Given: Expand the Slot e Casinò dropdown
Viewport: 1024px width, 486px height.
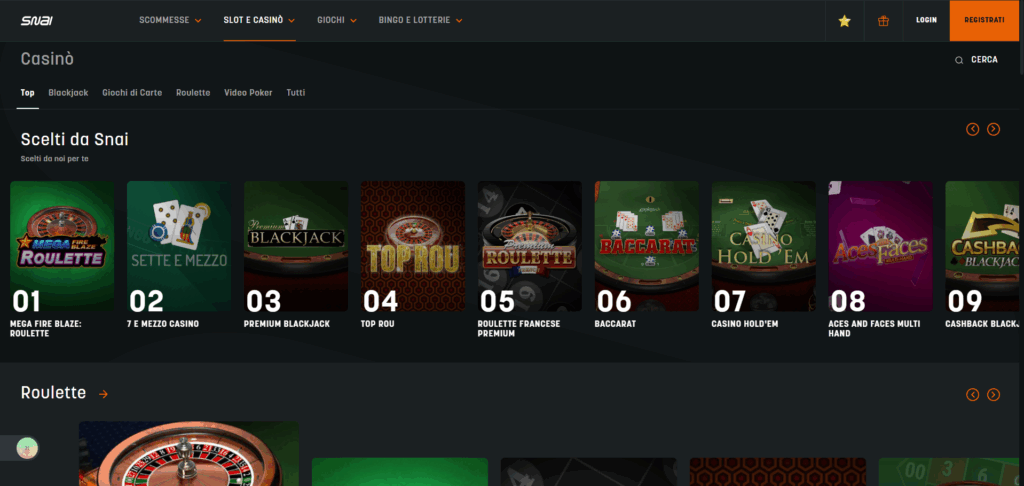Looking at the screenshot, I should click(x=259, y=20).
